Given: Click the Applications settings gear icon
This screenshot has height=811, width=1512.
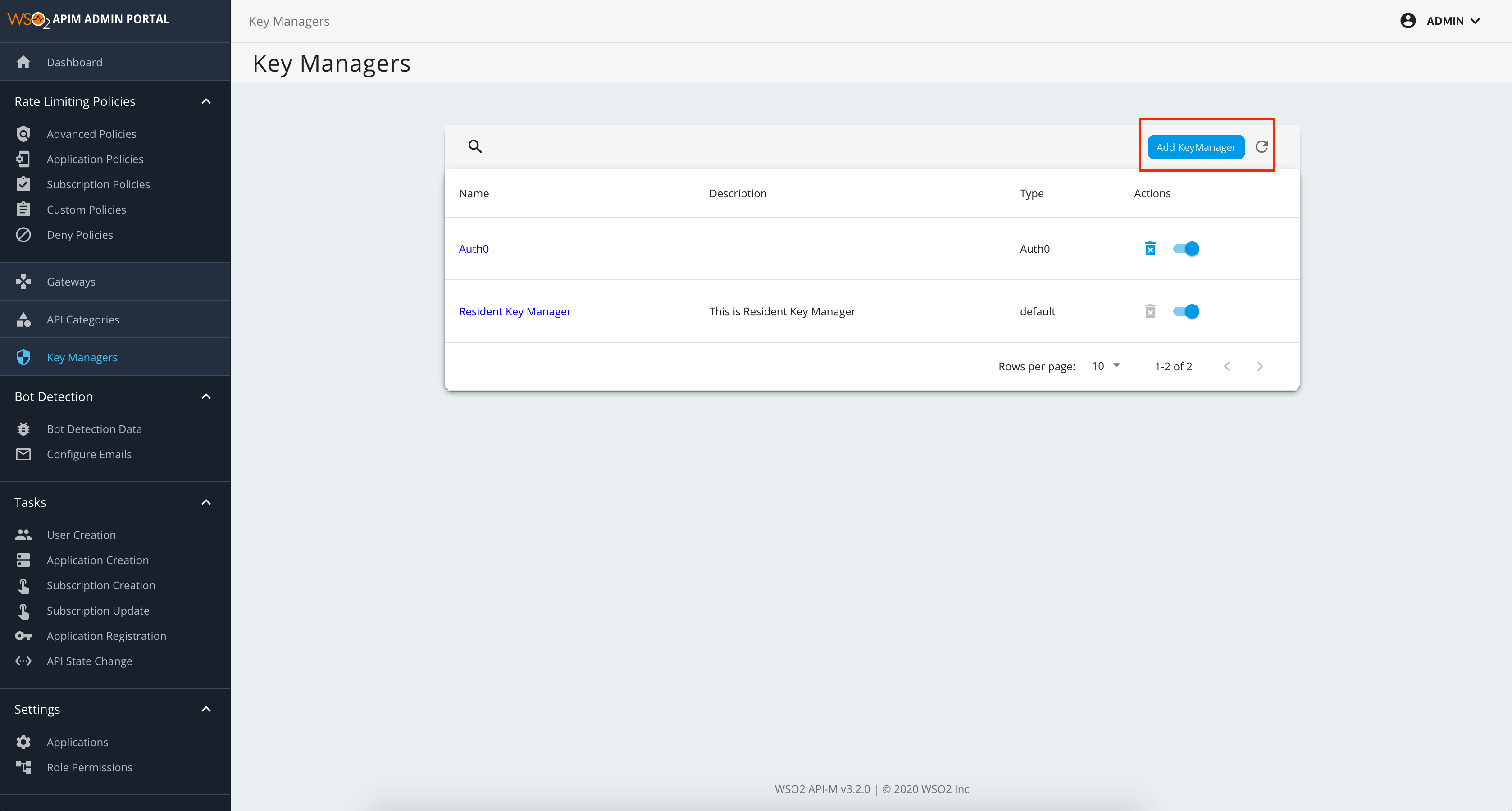Looking at the screenshot, I should tap(23, 743).
